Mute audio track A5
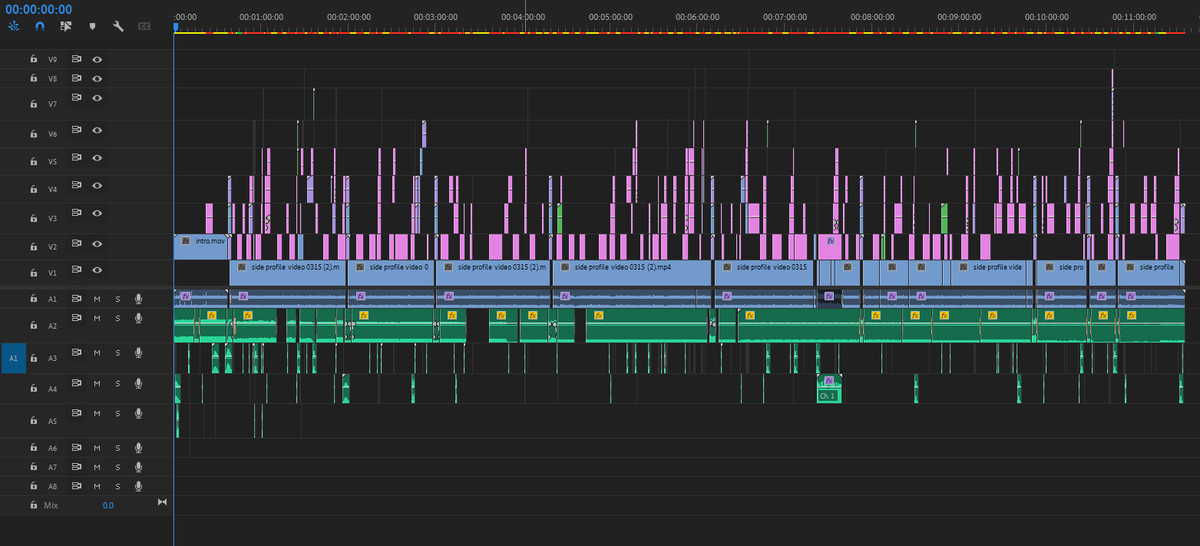This screenshot has width=1200, height=546. point(97,413)
